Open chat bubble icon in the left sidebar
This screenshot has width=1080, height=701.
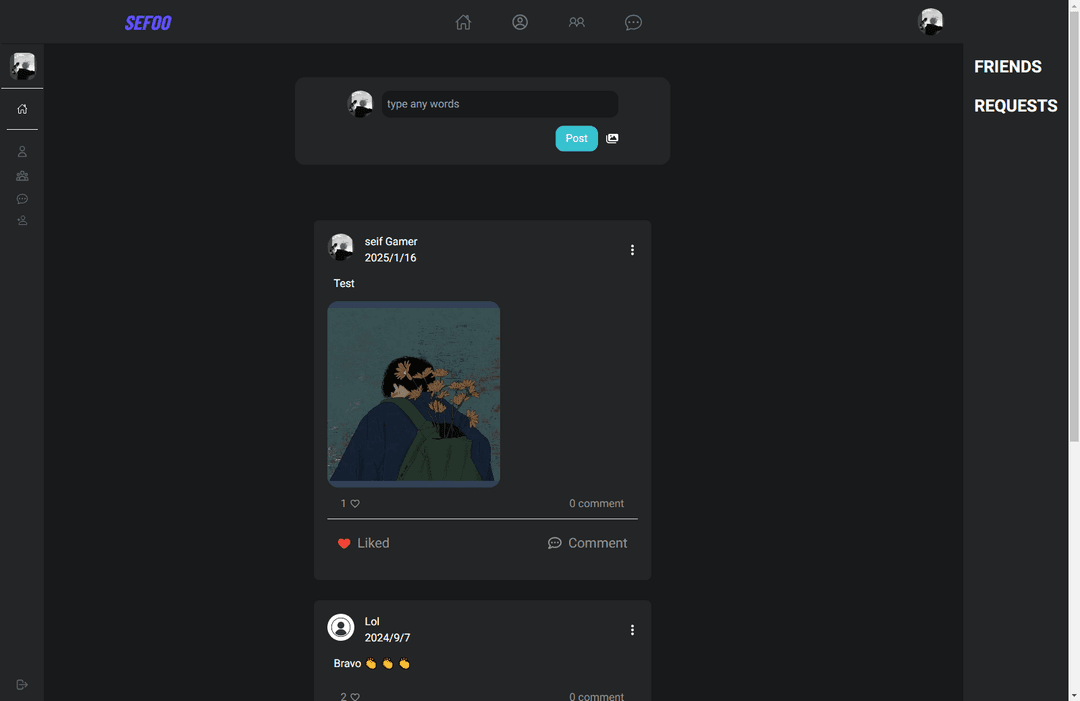pyautogui.click(x=22, y=199)
